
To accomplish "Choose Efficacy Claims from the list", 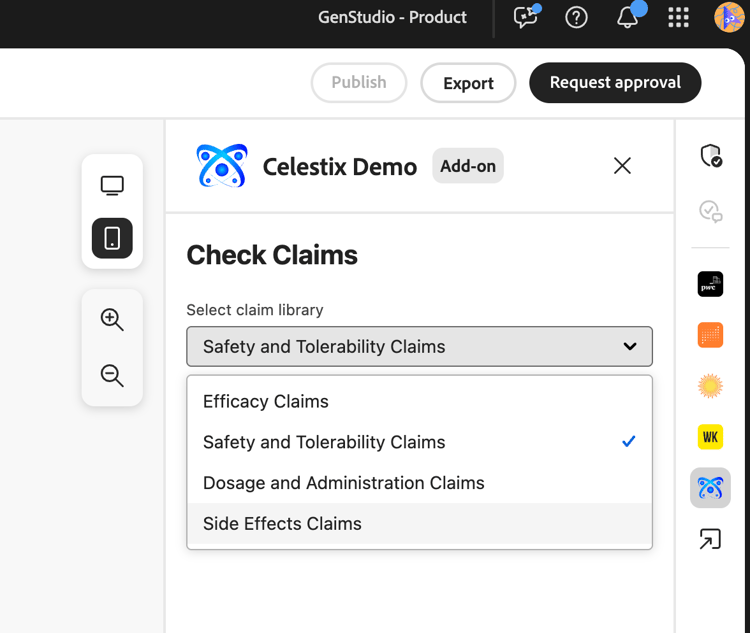I will point(266,401).
